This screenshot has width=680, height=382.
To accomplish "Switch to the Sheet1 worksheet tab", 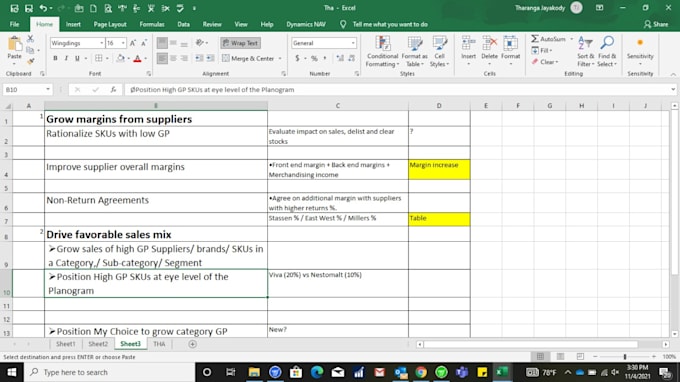I will coord(65,344).
